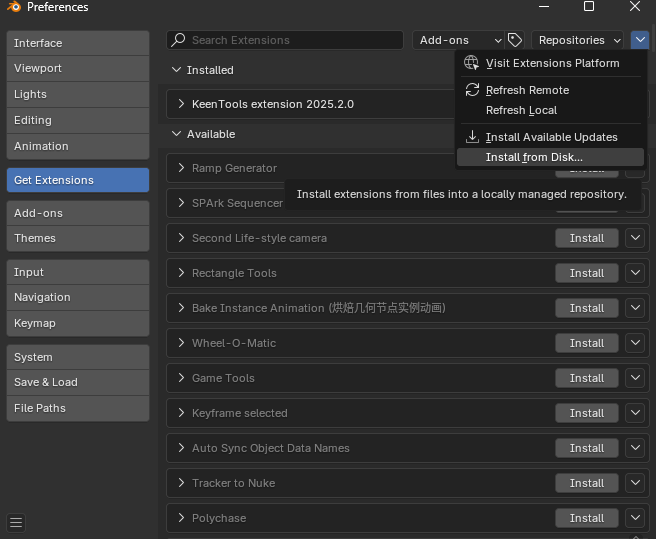The image size is (656, 539).
Task: Click Install Available Updates download entry
Action: [551, 137]
